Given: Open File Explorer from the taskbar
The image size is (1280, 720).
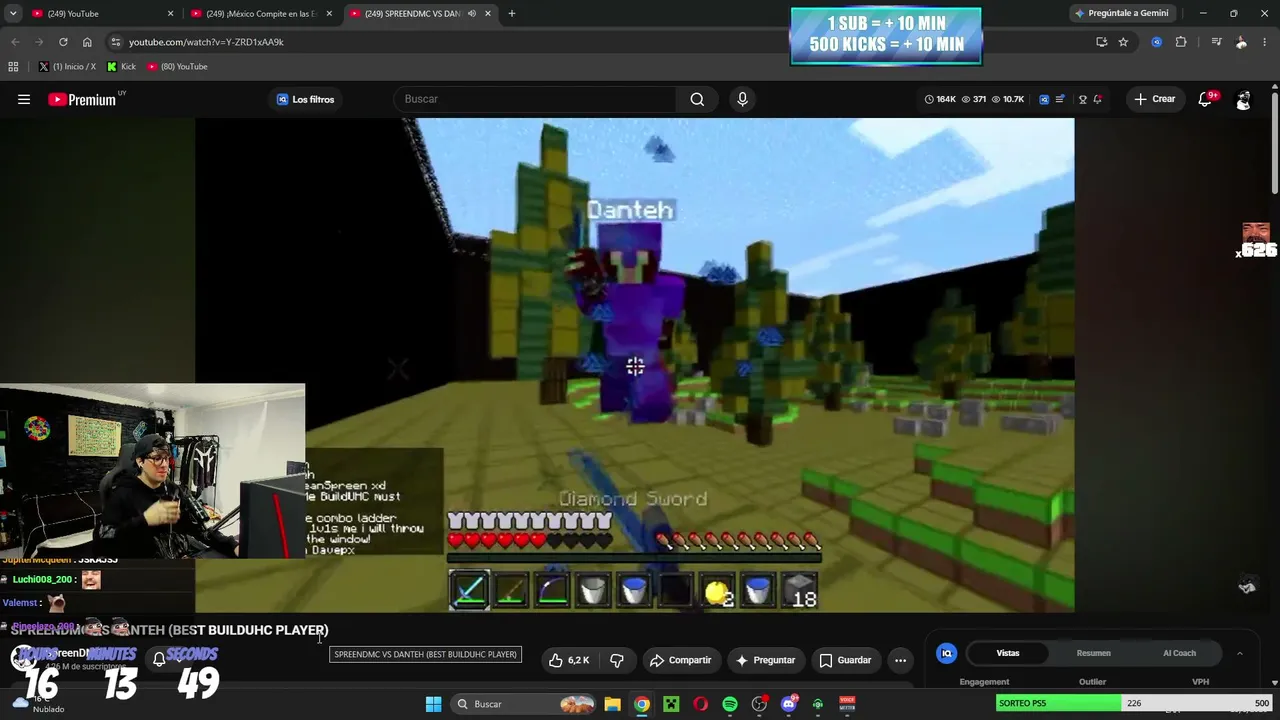Looking at the screenshot, I should (613, 704).
